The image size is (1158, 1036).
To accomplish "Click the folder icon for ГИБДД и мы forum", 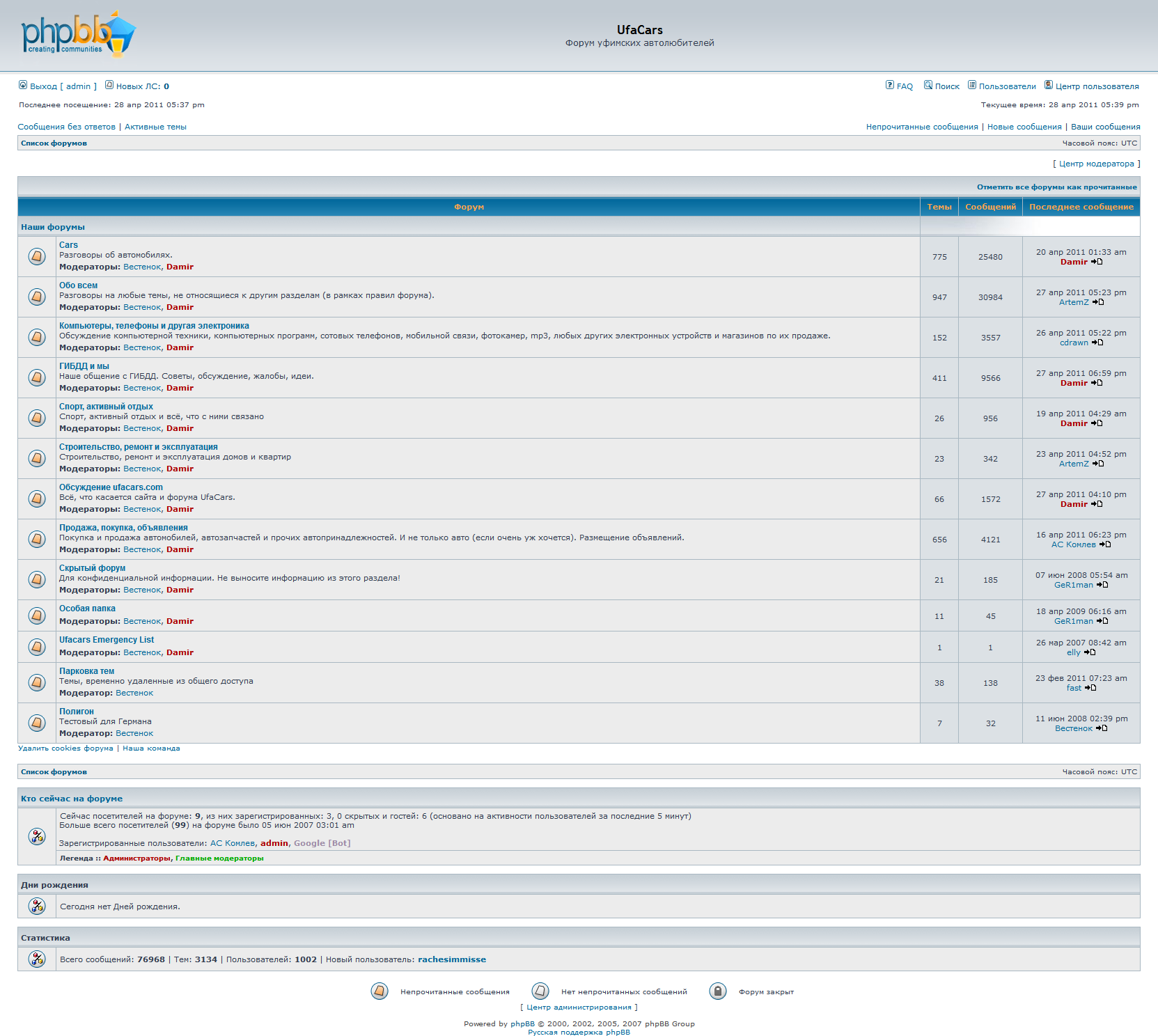I will tap(37, 377).
